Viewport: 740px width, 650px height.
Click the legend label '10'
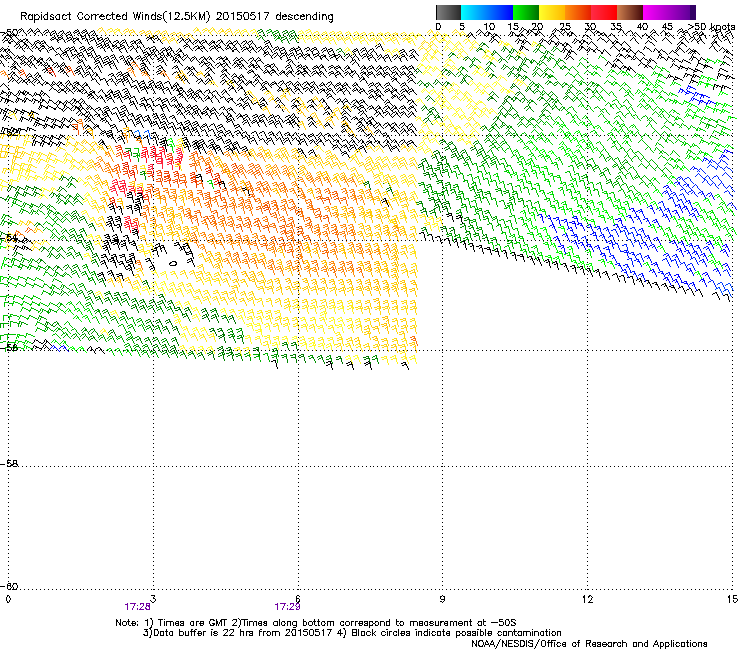(x=489, y=27)
